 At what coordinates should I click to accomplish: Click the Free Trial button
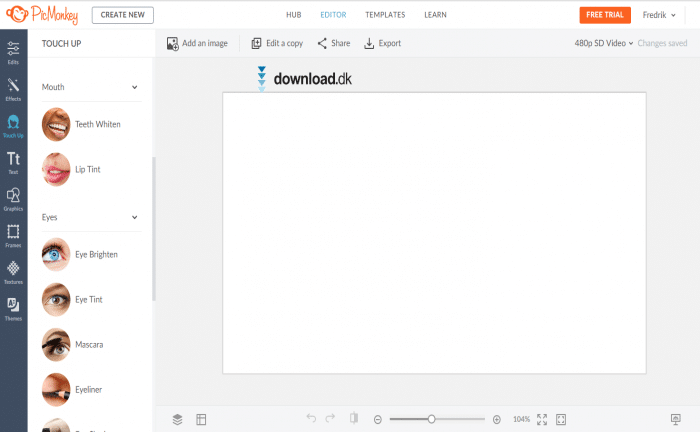pos(605,15)
